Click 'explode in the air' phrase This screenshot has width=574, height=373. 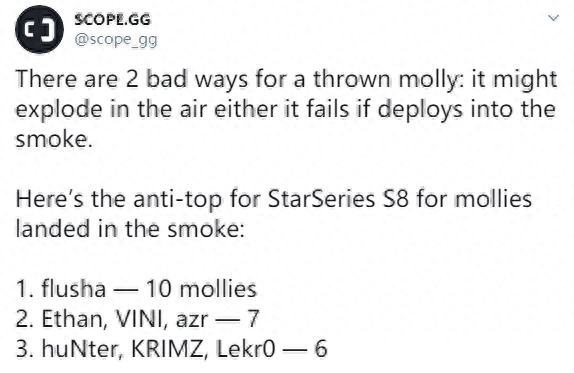point(112,110)
